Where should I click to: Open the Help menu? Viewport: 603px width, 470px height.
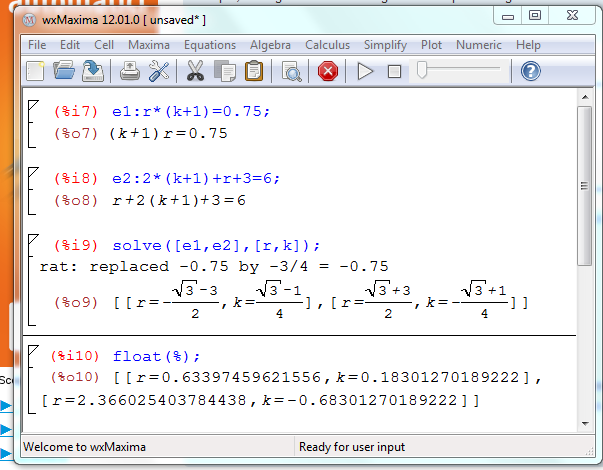[528, 45]
